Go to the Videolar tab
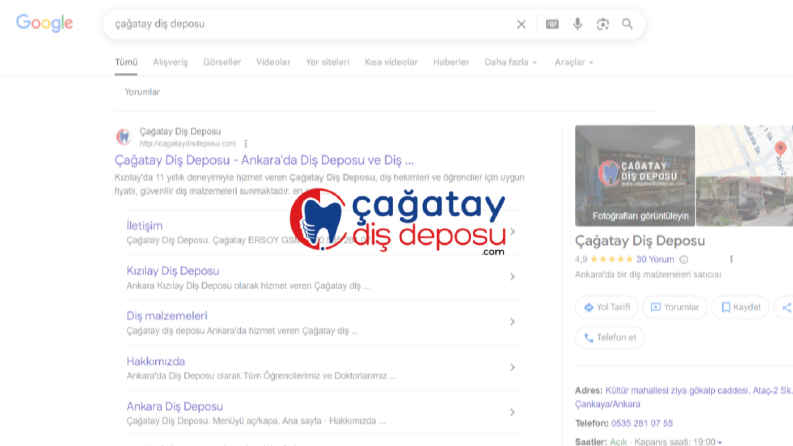Image resolution: width=793 pixels, height=446 pixels. 273,62
